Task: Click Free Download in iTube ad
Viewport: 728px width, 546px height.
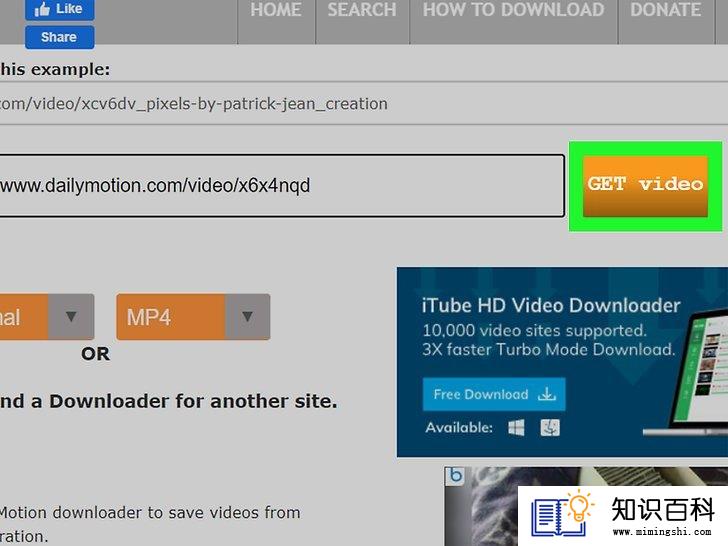Action: (494, 394)
